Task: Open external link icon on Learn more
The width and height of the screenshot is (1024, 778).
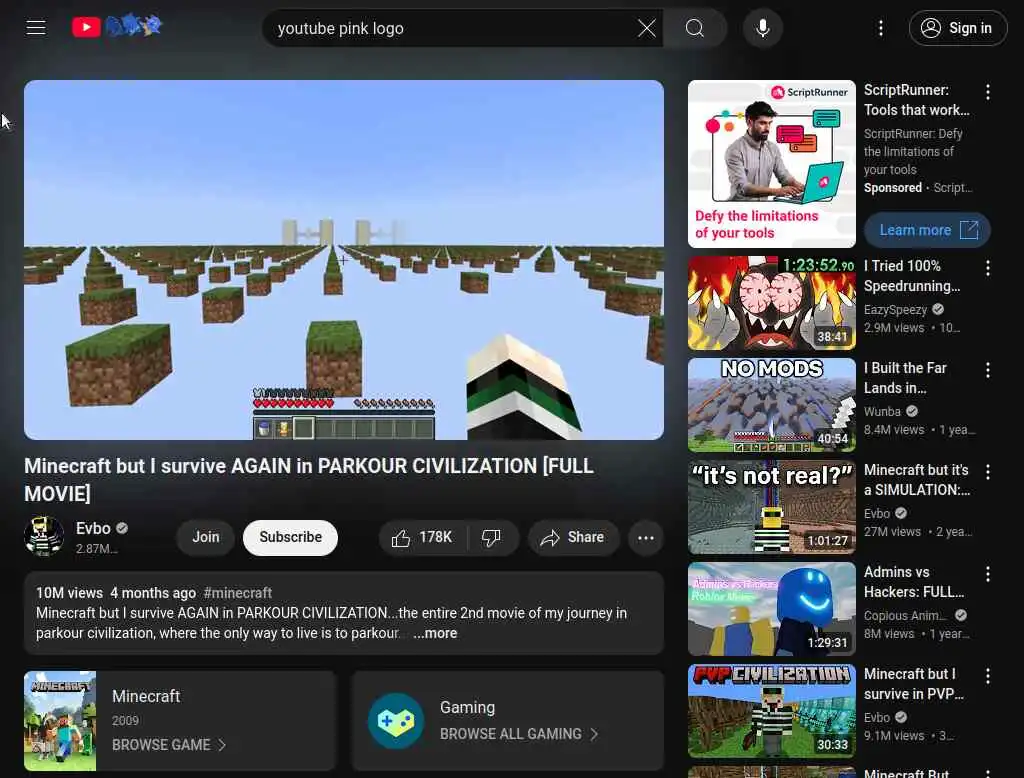Action: click(969, 230)
